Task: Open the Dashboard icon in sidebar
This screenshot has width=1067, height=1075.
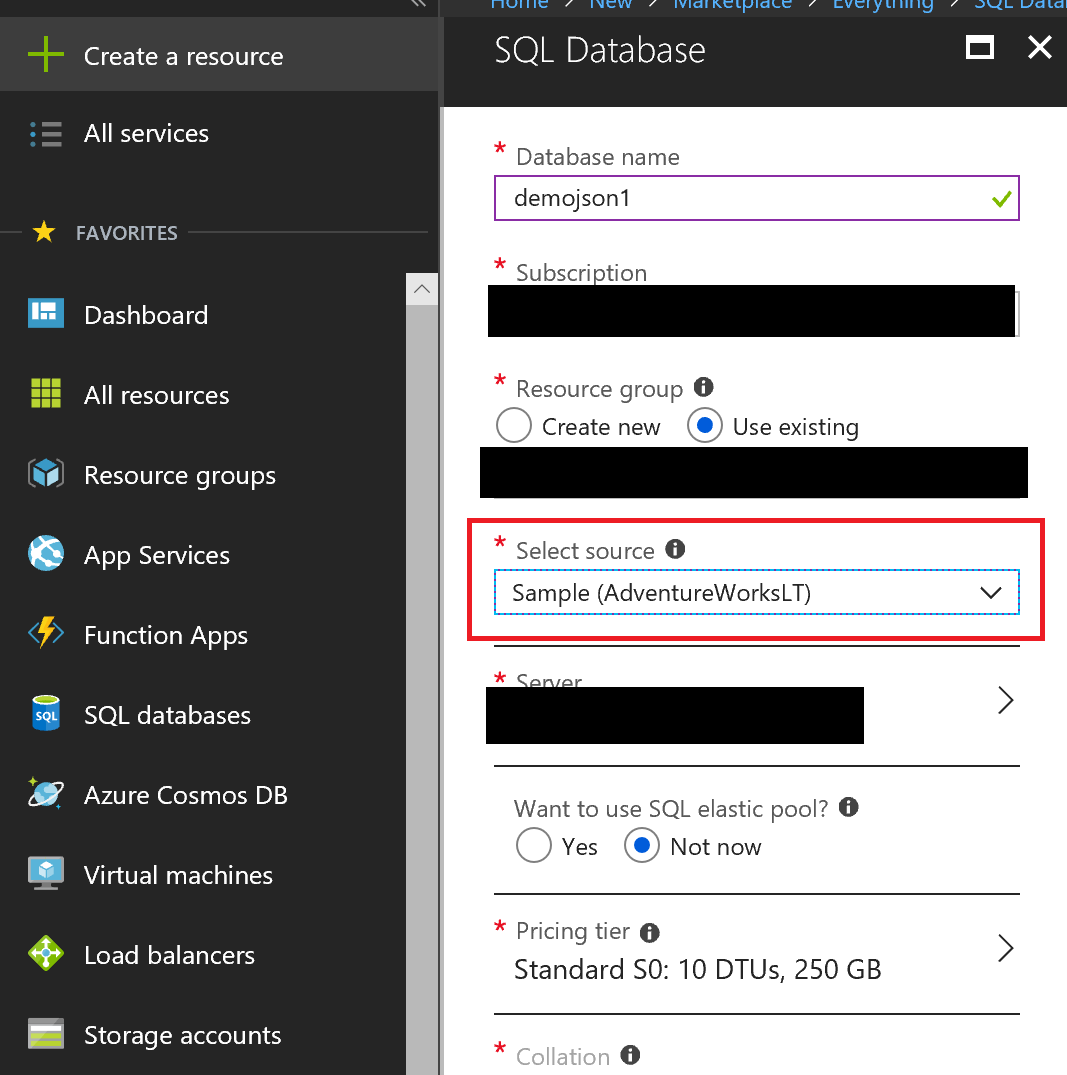Action: point(46,313)
